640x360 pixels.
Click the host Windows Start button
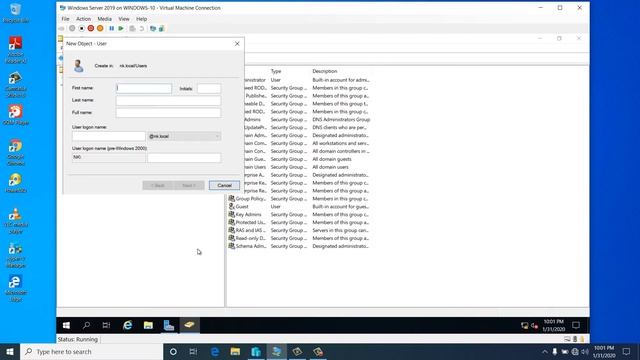click(x=10, y=351)
